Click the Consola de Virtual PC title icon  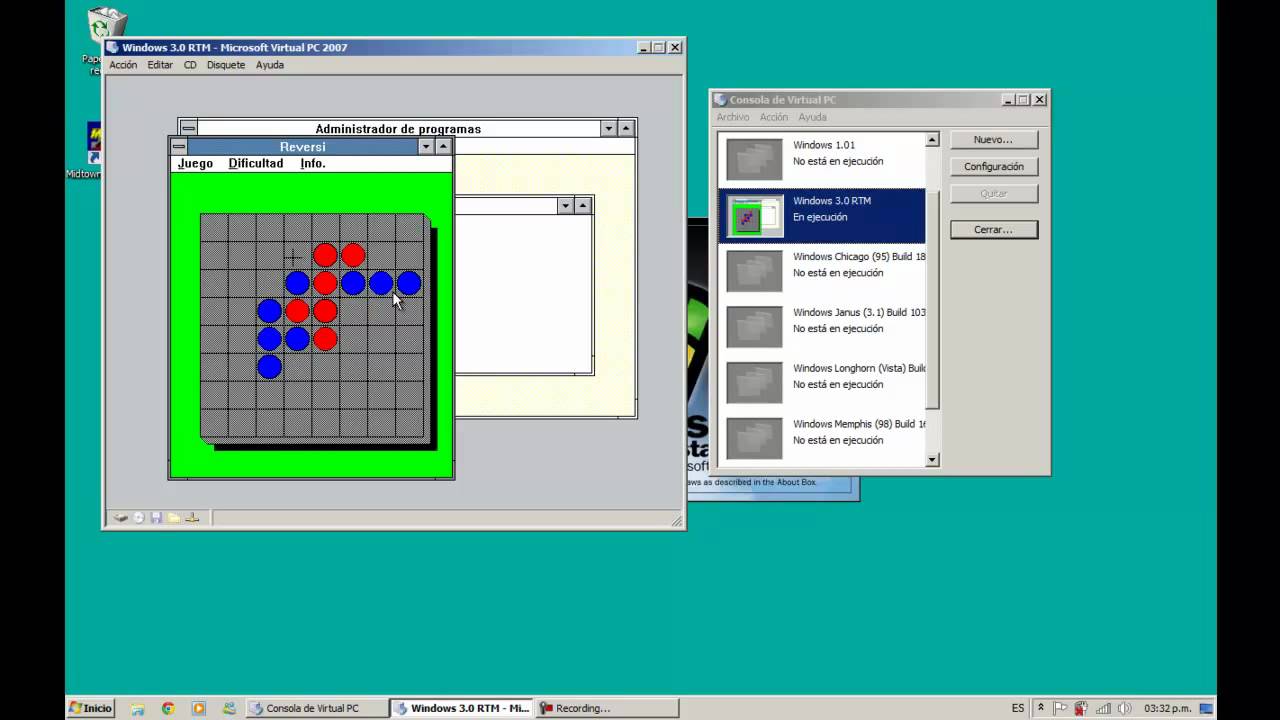[x=720, y=100]
